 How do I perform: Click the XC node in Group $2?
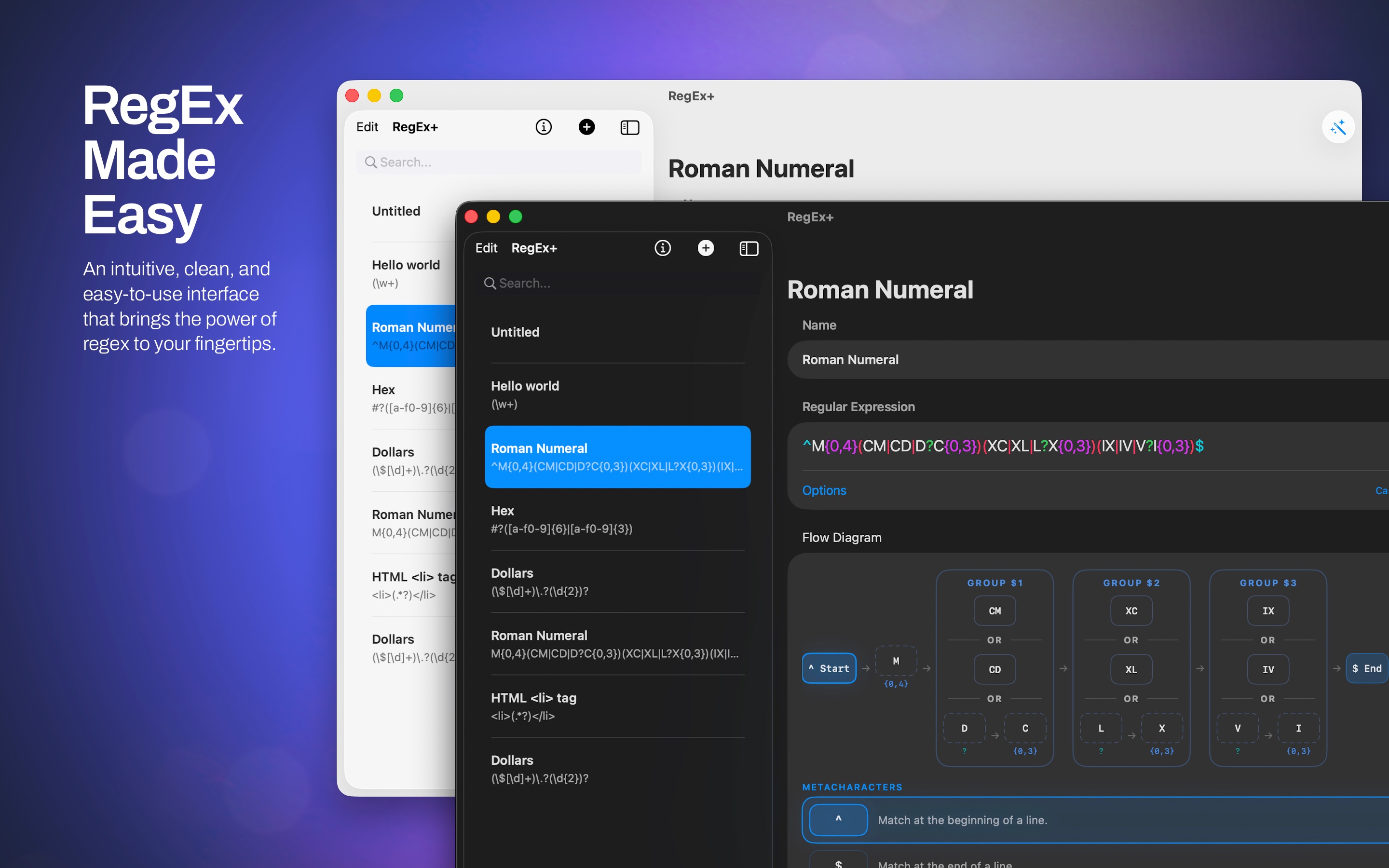1131,611
